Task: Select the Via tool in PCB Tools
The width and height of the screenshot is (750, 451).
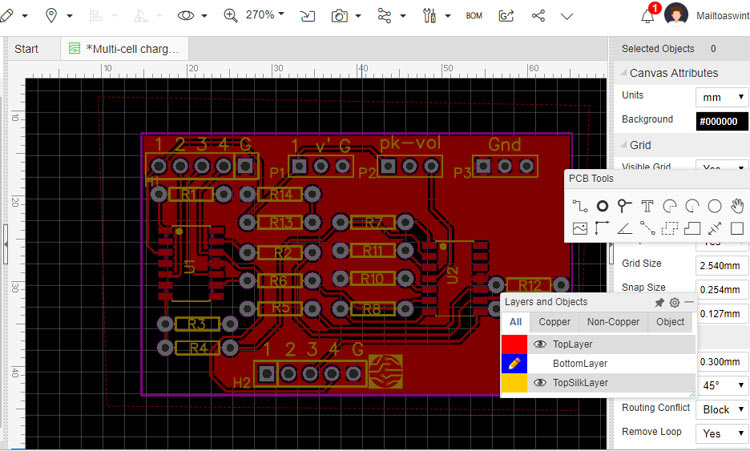Action: 624,206
